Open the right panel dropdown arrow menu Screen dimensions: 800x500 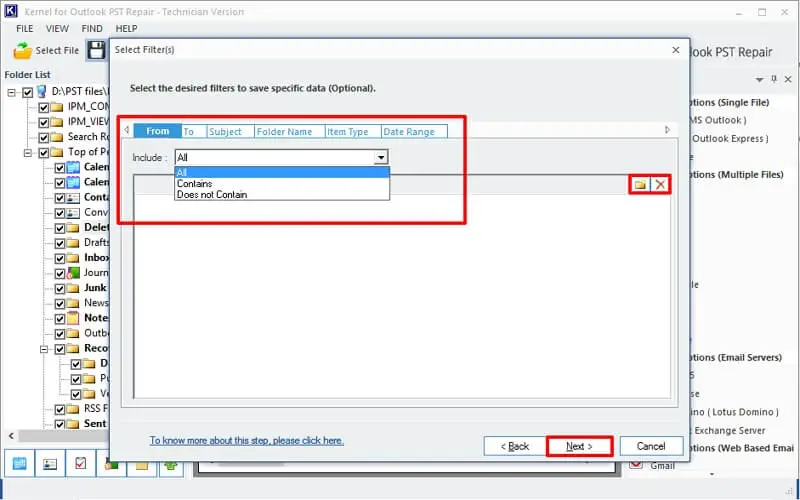760,80
